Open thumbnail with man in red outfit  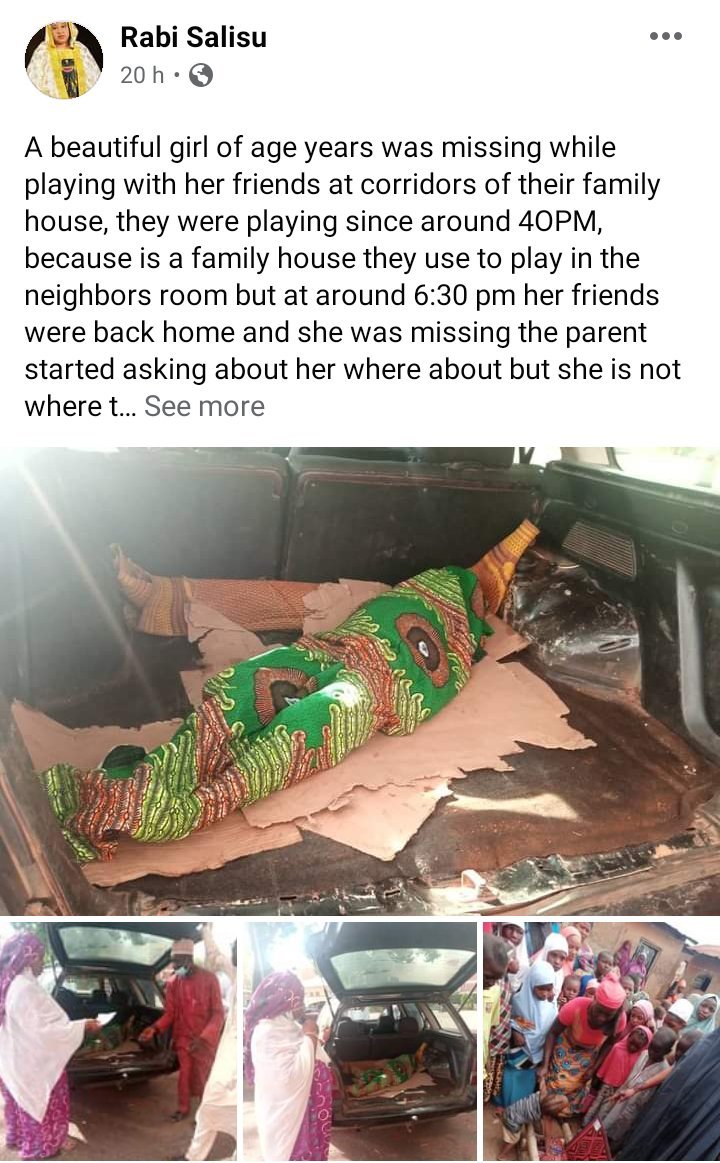pyautogui.click(x=118, y=1041)
